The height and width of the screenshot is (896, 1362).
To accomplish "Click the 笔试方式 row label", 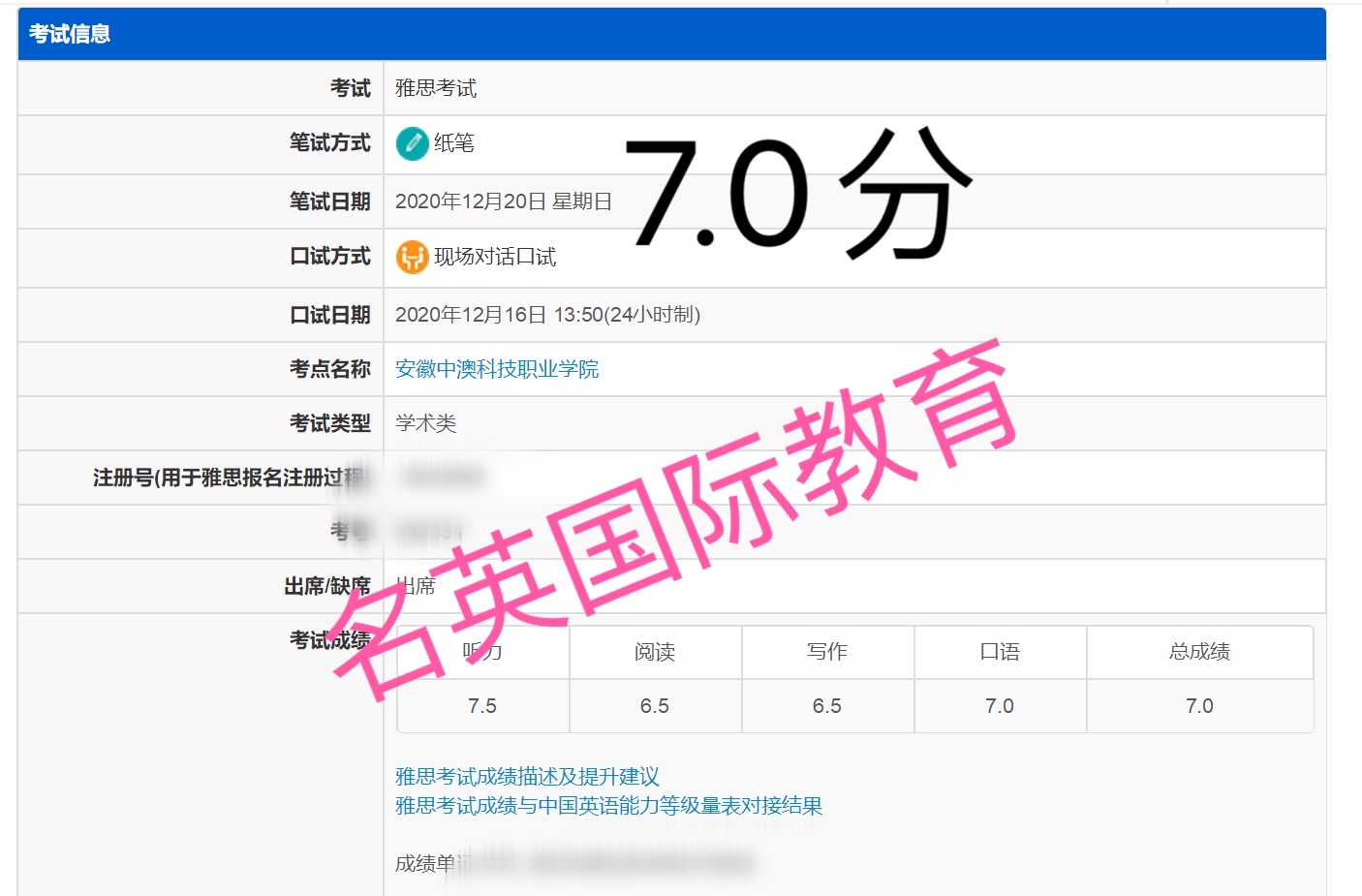I will pos(330,143).
